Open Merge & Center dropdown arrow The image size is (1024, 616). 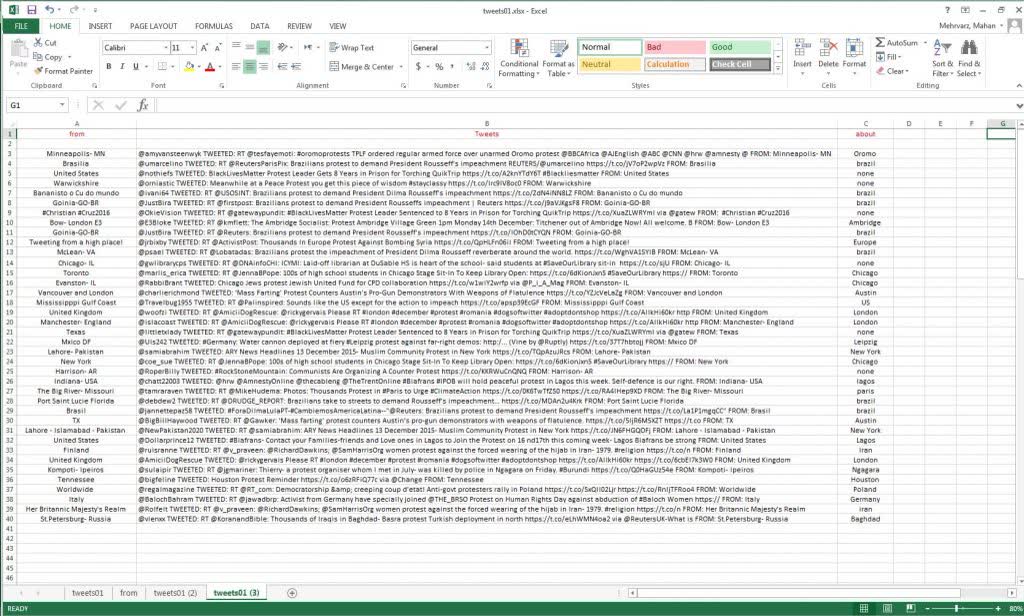pyautogui.click(x=401, y=67)
